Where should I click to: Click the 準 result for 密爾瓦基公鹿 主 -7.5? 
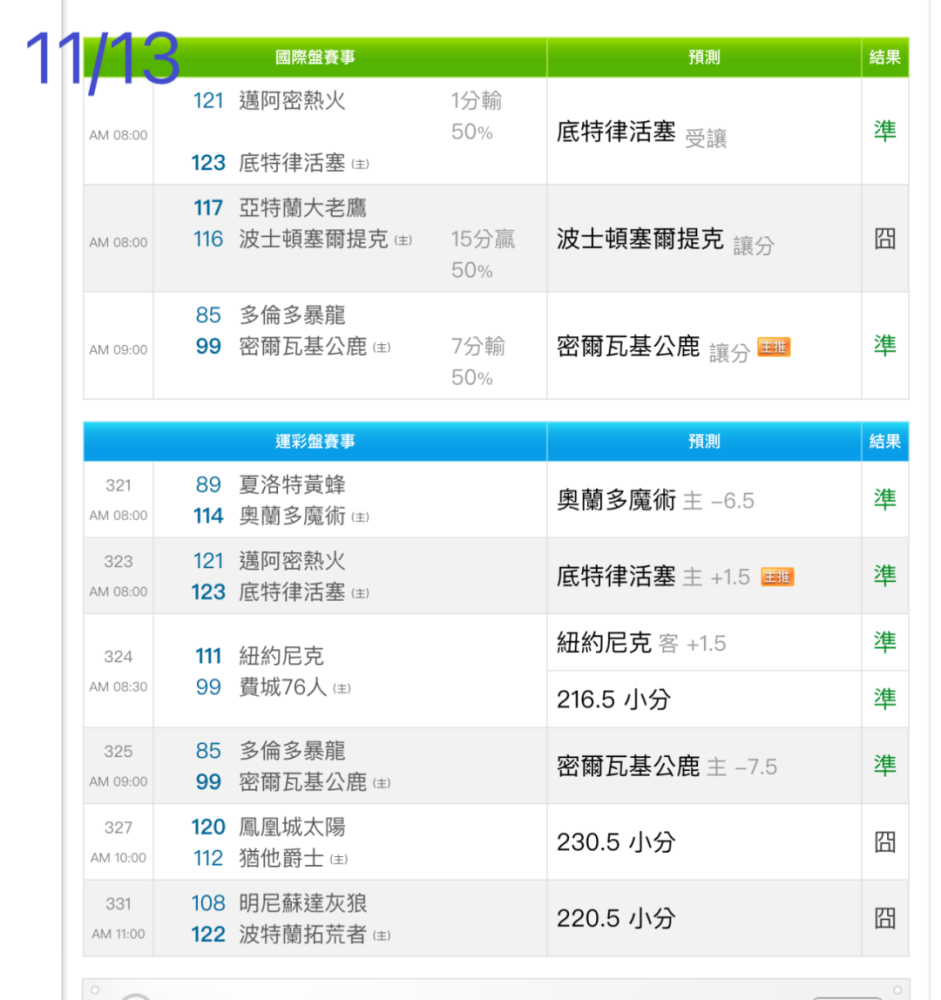(885, 765)
